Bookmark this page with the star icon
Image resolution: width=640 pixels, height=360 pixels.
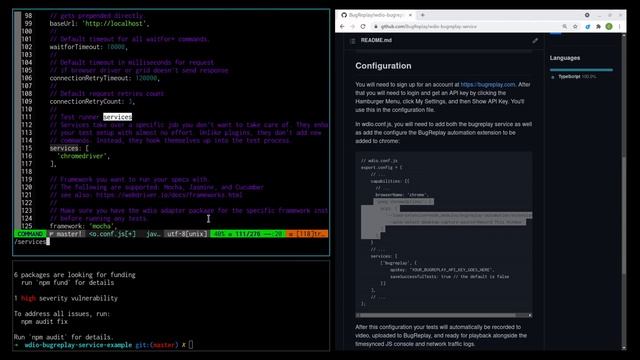tap(575, 27)
